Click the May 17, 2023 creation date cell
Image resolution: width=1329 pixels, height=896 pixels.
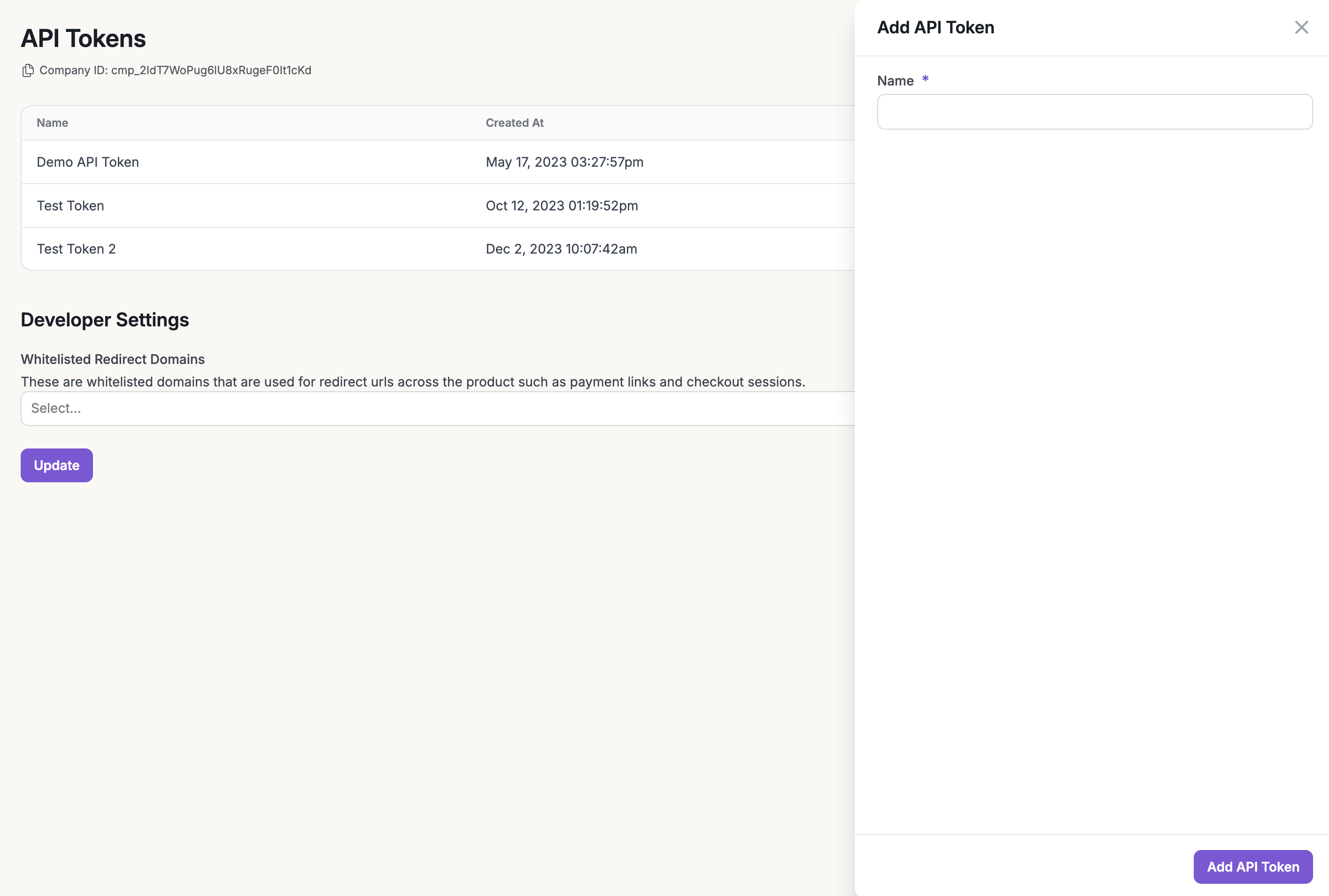(x=564, y=162)
